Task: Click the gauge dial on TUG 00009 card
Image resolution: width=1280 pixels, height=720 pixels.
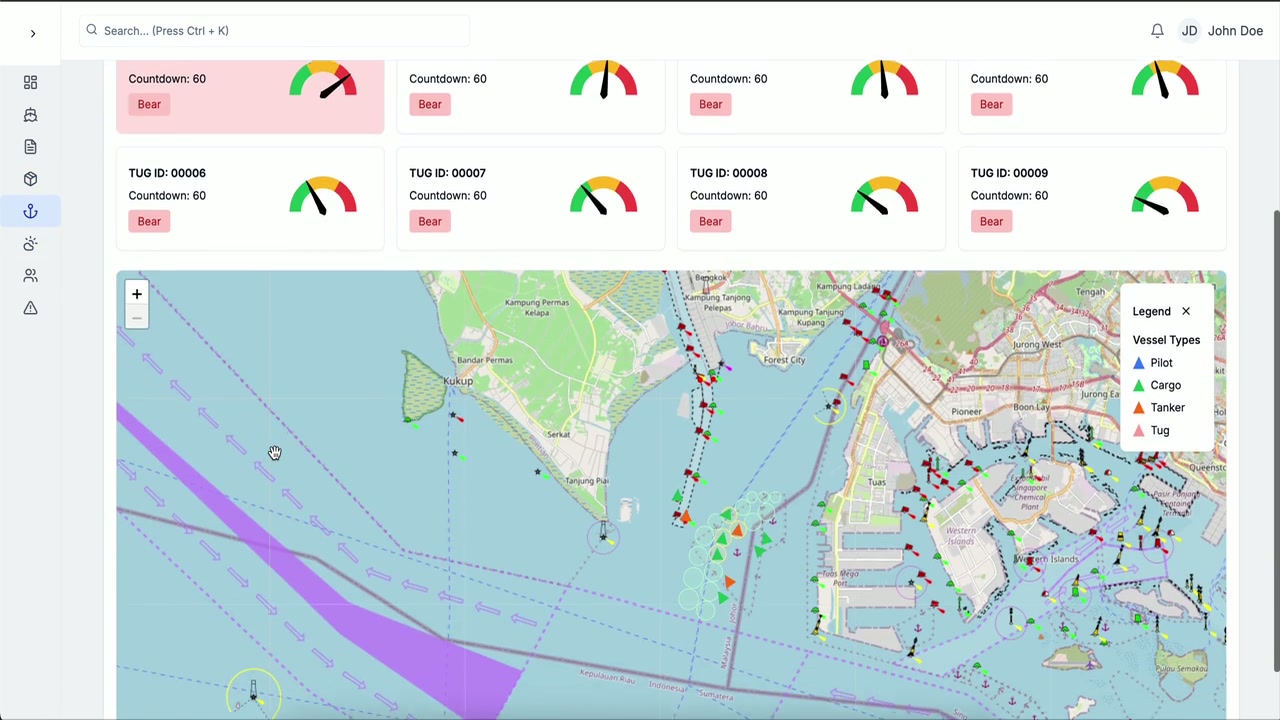Action: pos(1165,196)
